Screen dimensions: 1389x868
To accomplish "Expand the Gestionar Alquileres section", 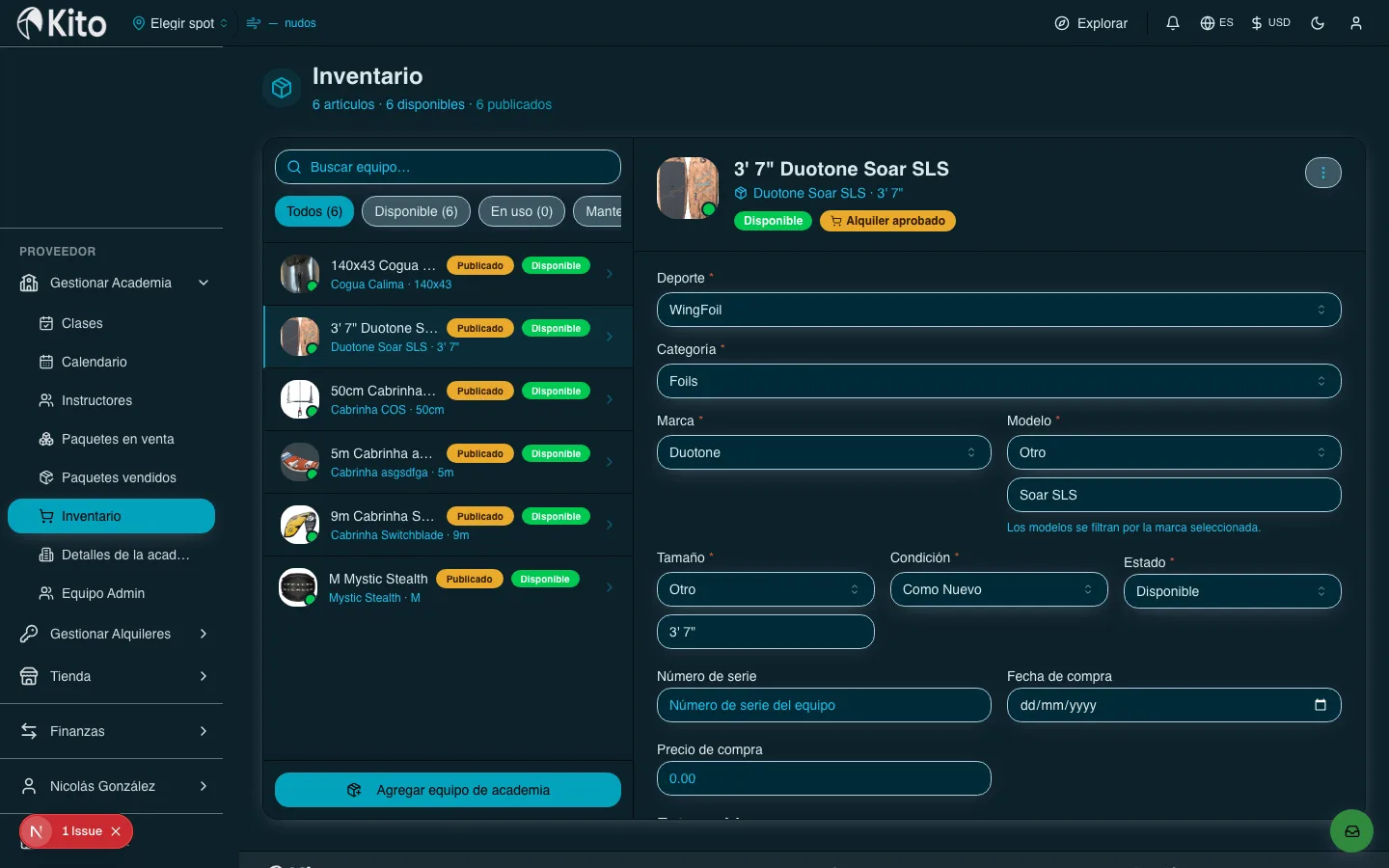I will click(115, 634).
